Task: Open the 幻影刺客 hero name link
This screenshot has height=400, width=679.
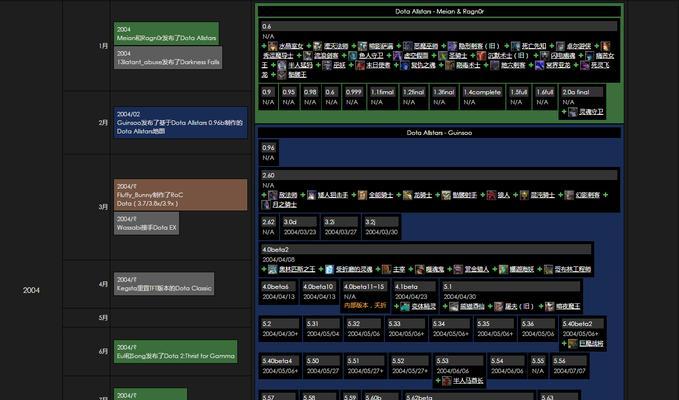Action: (588, 195)
